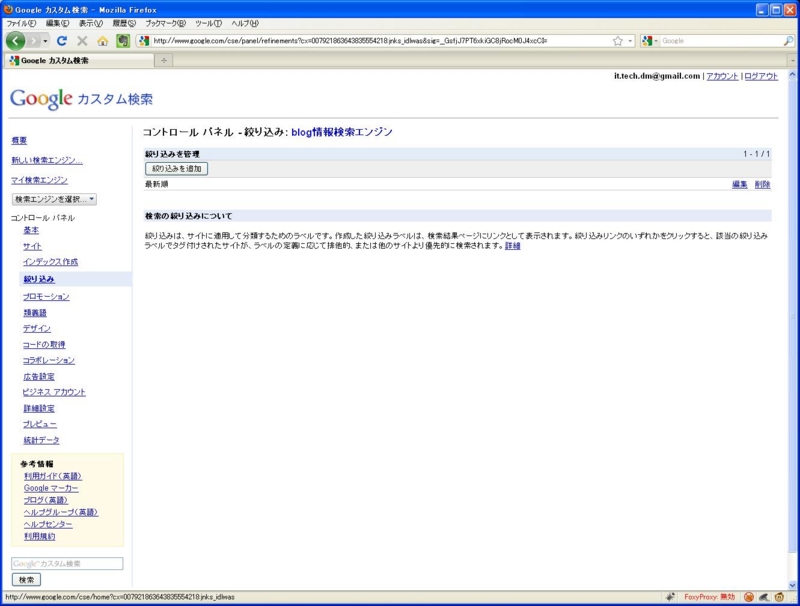Viewport: 800px width, 606px height.
Task: Open 利用規約 link
Action: pyautogui.click(x=39, y=536)
